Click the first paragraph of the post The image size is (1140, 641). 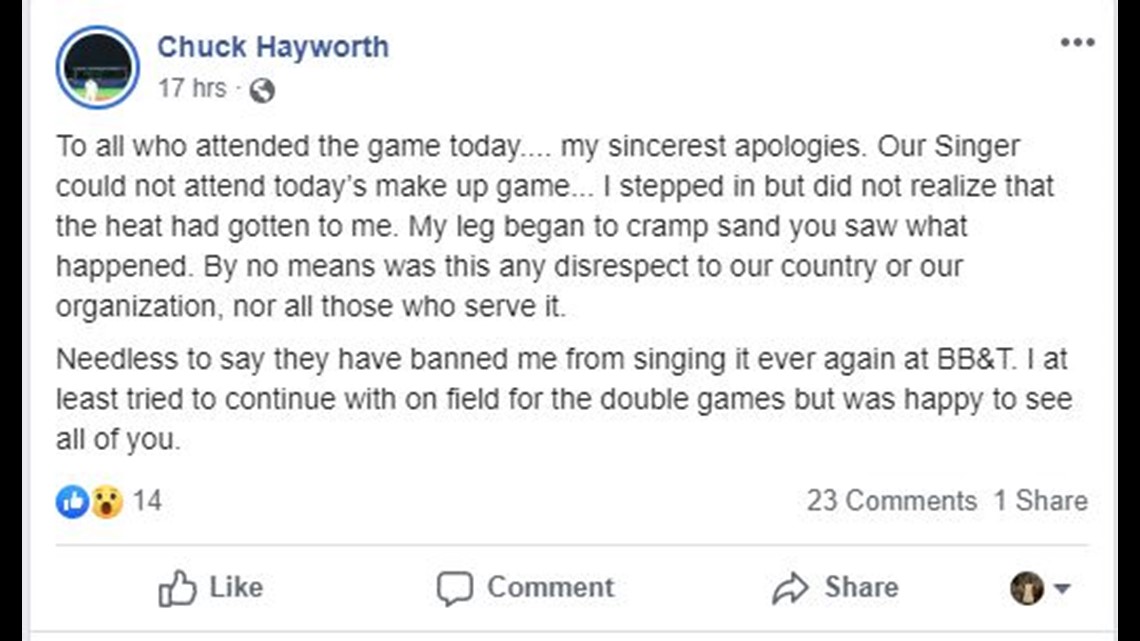(555, 226)
